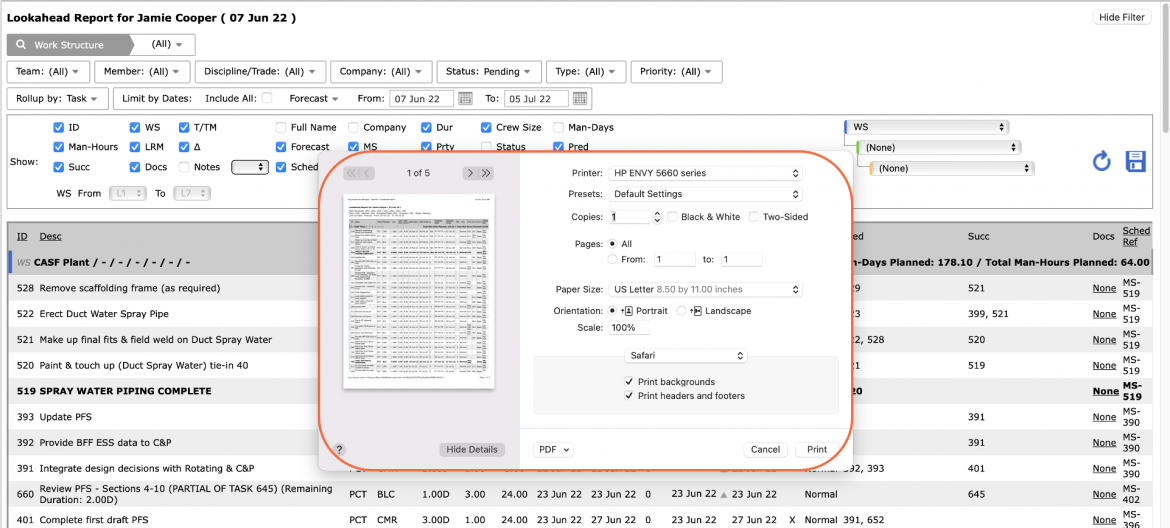Sort by the ID column header
This screenshot has width=1170, height=528.
pyautogui.click(x=22, y=236)
